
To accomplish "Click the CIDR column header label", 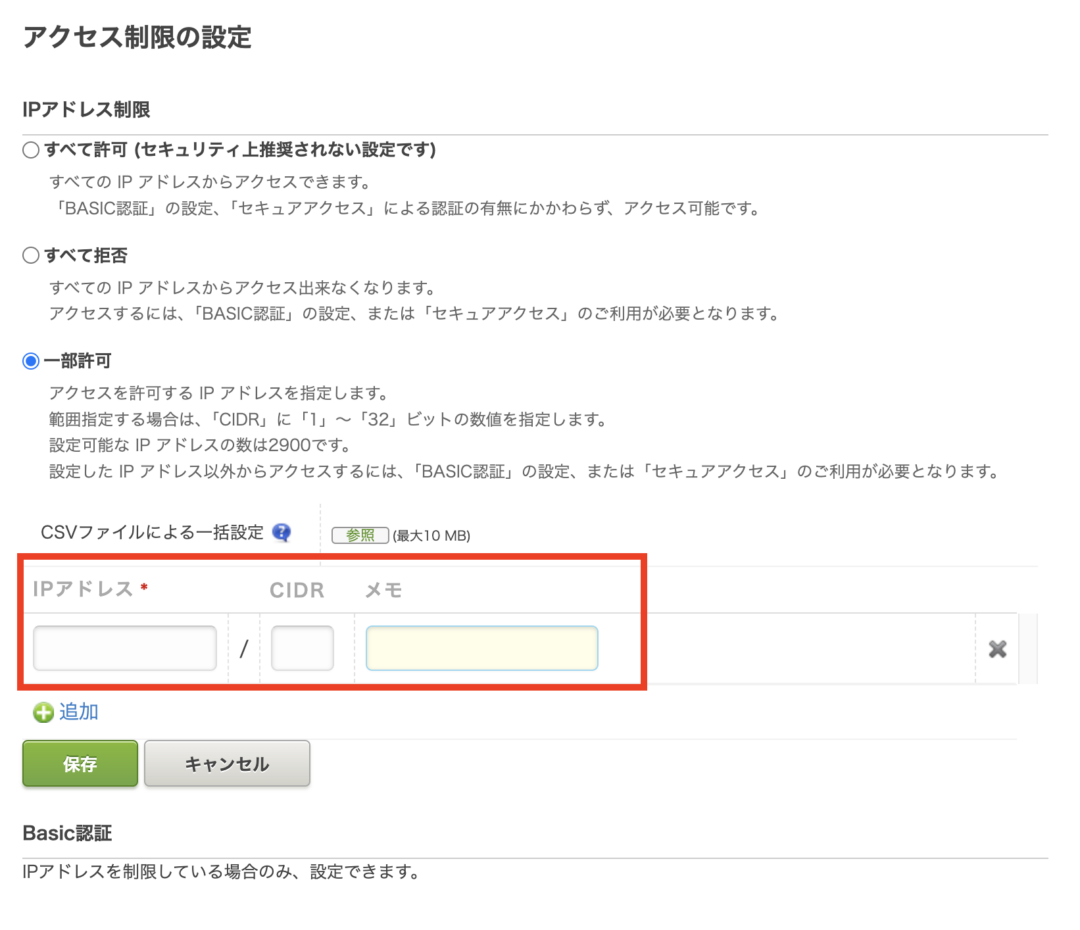I will click(297, 590).
